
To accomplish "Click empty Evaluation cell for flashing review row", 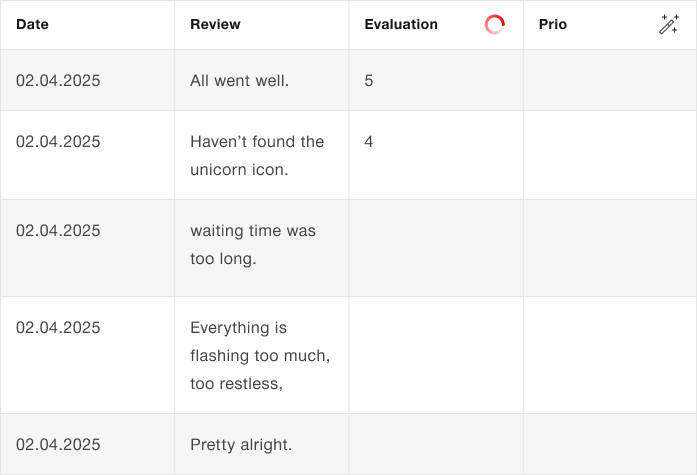I will pyautogui.click(x=435, y=355).
